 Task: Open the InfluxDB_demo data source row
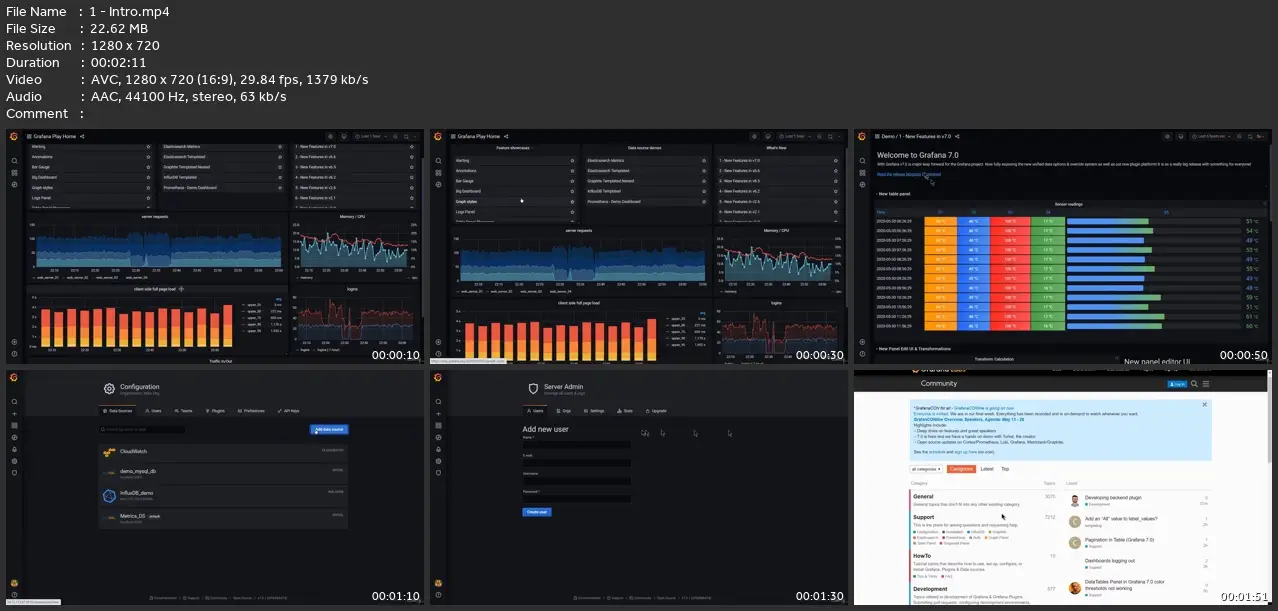click(x=223, y=495)
